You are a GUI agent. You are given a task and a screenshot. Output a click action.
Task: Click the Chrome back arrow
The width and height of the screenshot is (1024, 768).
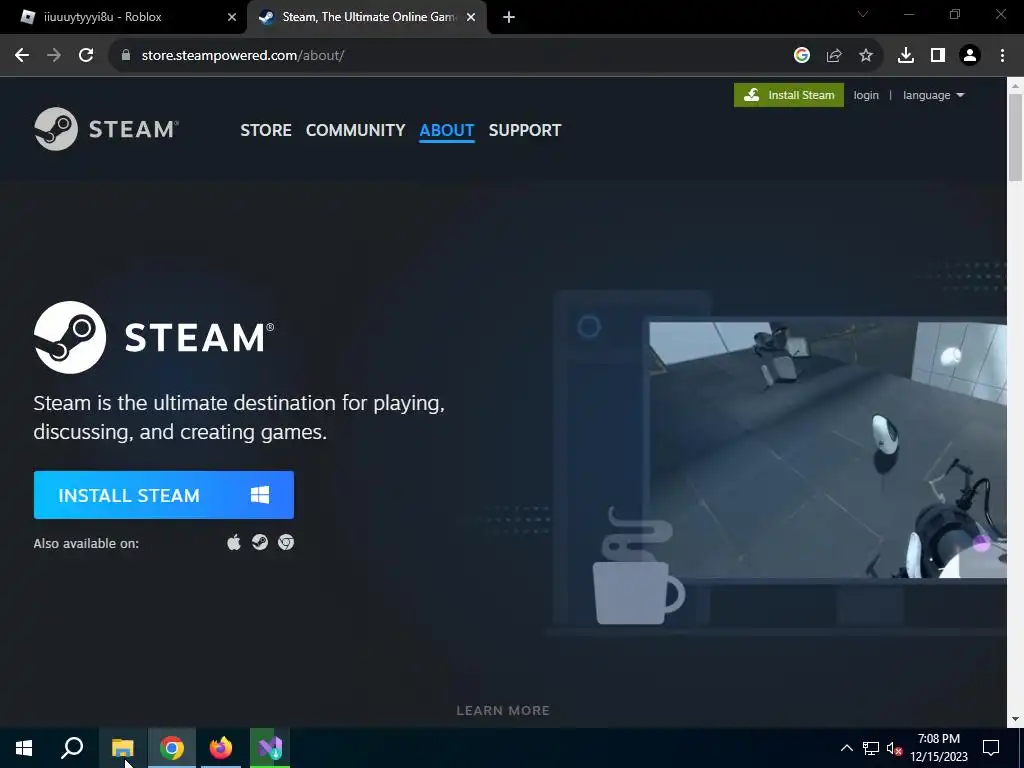tap(22, 56)
